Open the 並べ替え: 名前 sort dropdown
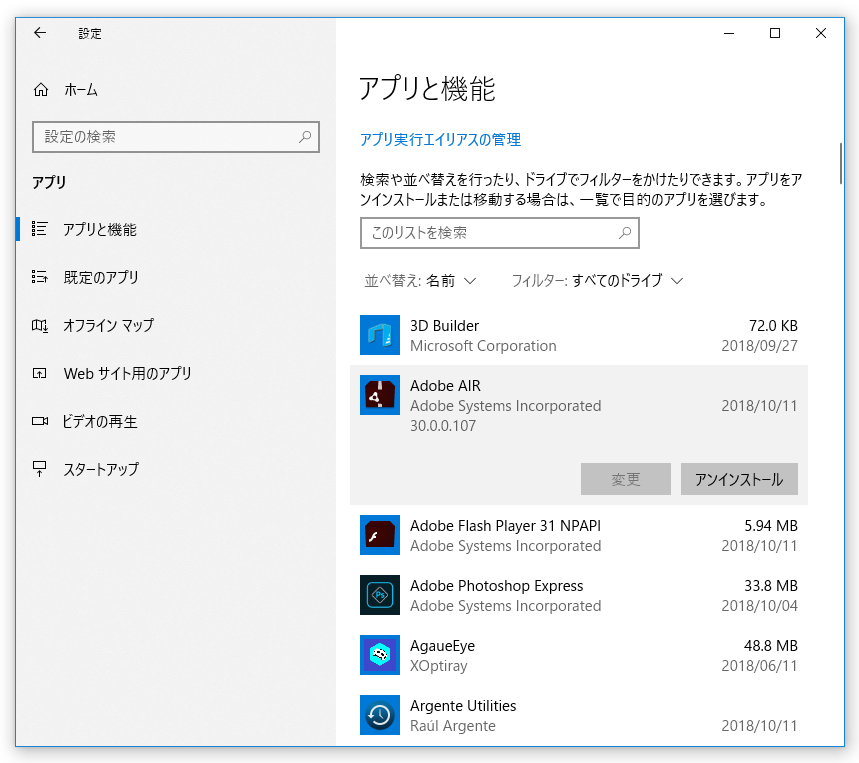Viewport: 859px width, 763px height. 420,281
